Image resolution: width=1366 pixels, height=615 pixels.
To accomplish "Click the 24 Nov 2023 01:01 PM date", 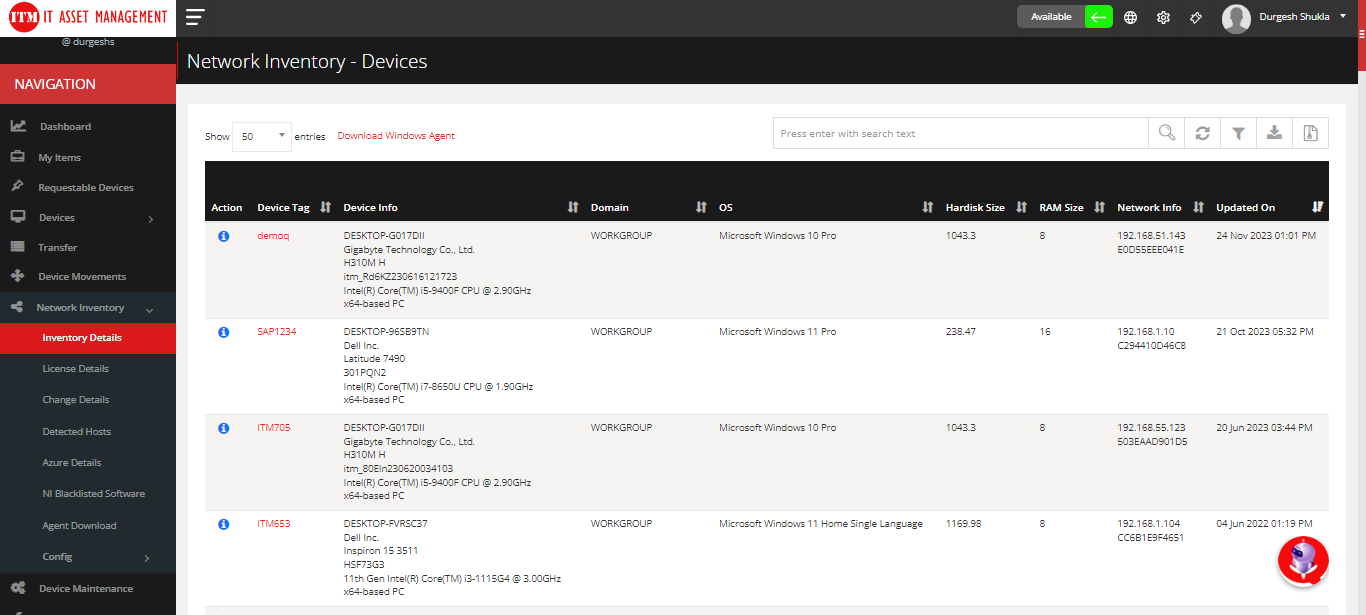I will (1266, 236).
